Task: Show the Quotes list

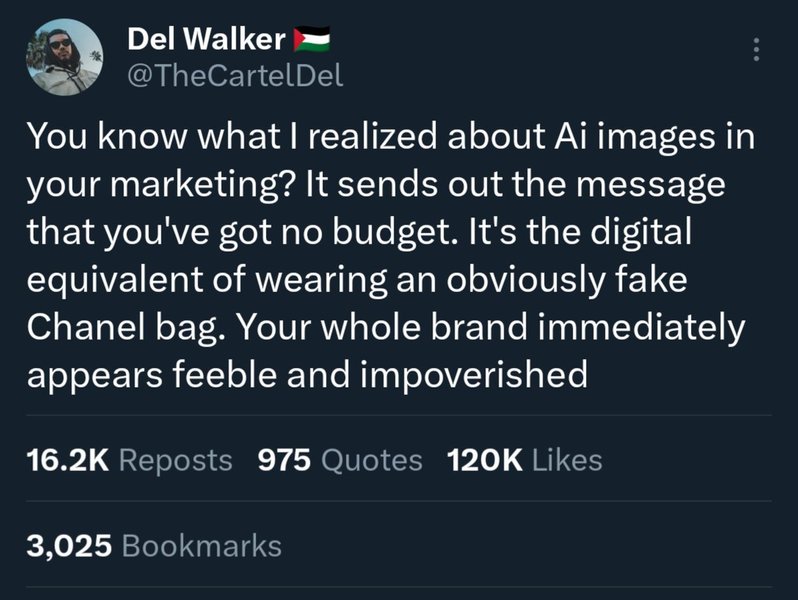Action: coord(371,460)
